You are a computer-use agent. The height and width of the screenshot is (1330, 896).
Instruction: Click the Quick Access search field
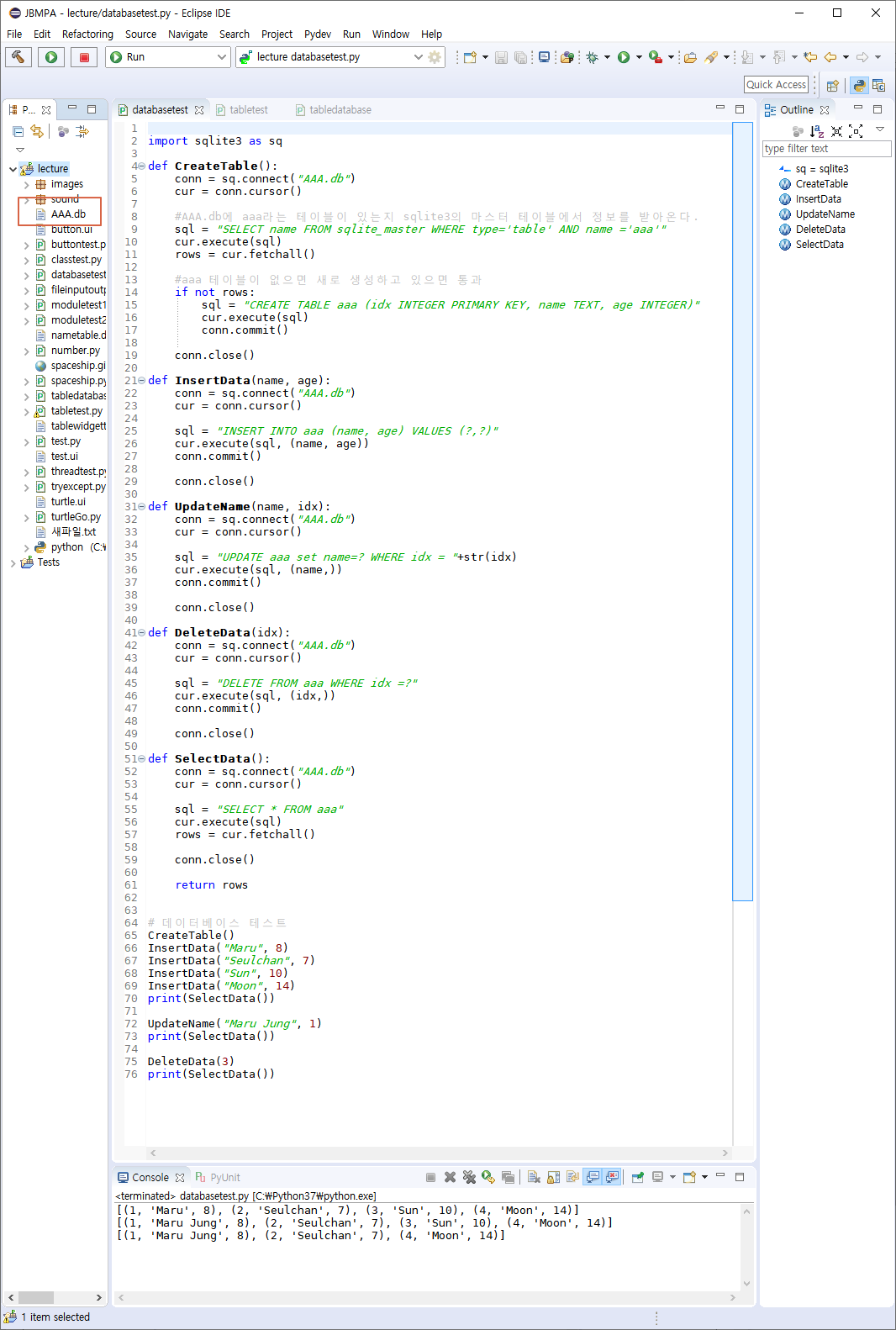click(x=777, y=85)
